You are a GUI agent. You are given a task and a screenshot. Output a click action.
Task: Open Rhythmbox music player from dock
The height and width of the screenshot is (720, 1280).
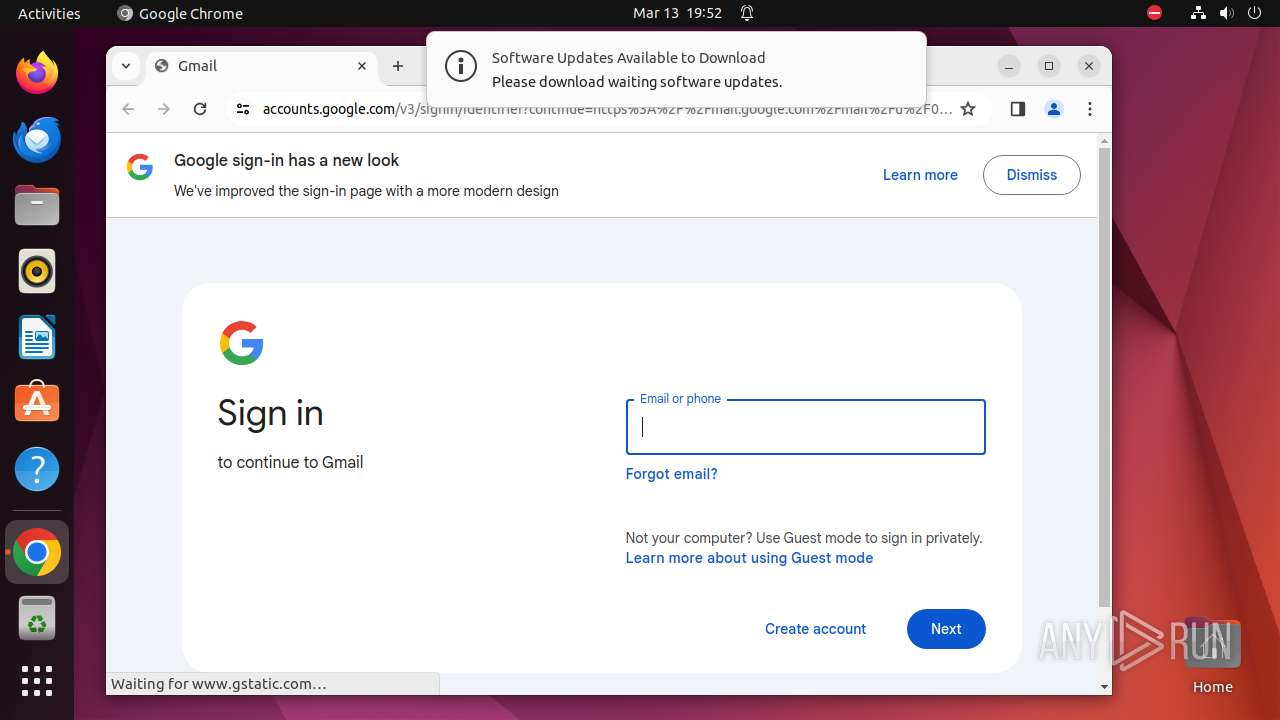(x=37, y=271)
